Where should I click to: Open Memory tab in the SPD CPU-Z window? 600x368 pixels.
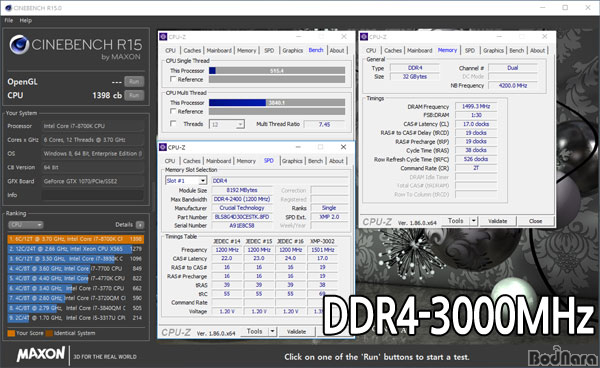246,161
